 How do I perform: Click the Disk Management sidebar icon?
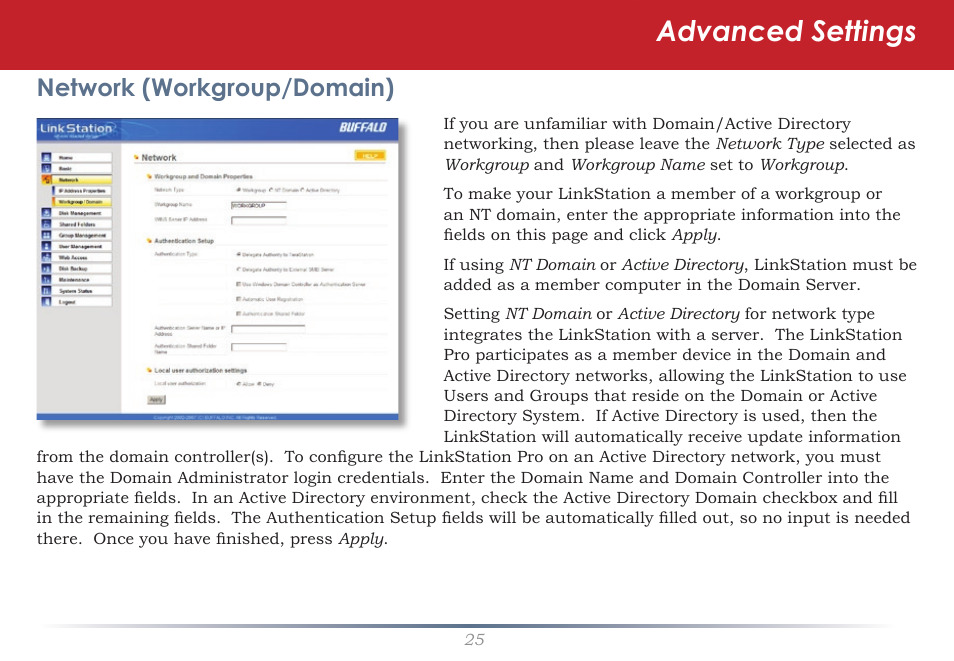point(46,213)
